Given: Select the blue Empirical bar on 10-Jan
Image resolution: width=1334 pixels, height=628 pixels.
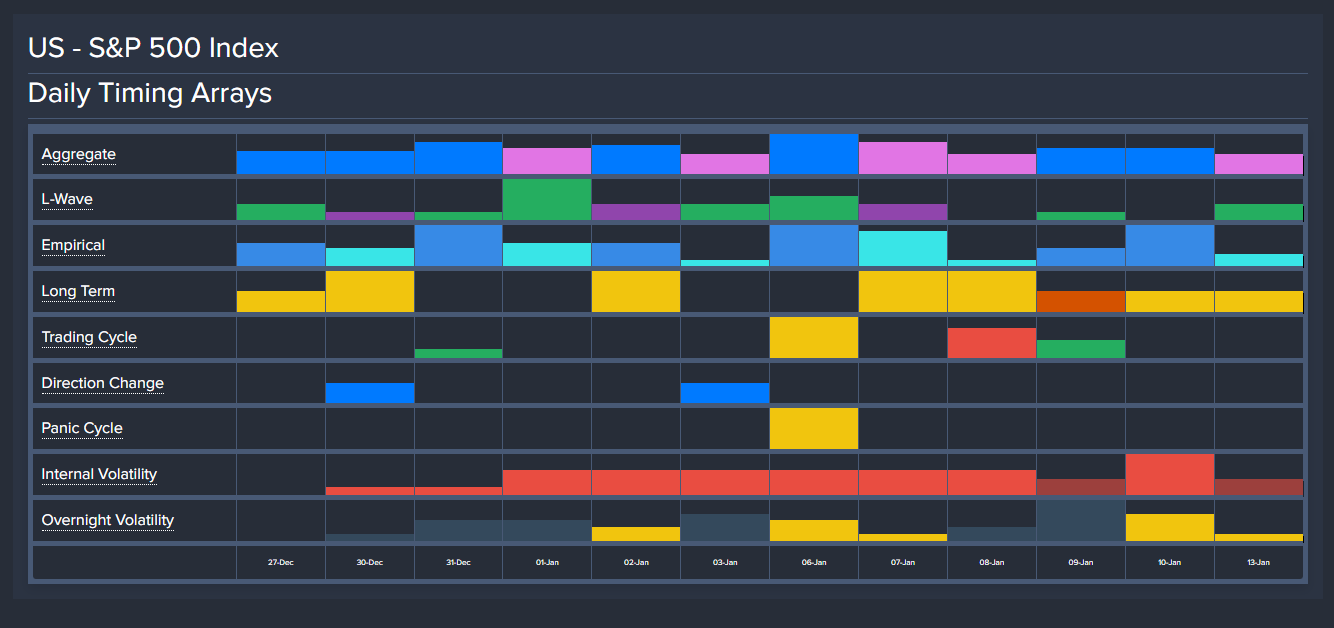Looking at the screenshot, I should [1170, 245].
